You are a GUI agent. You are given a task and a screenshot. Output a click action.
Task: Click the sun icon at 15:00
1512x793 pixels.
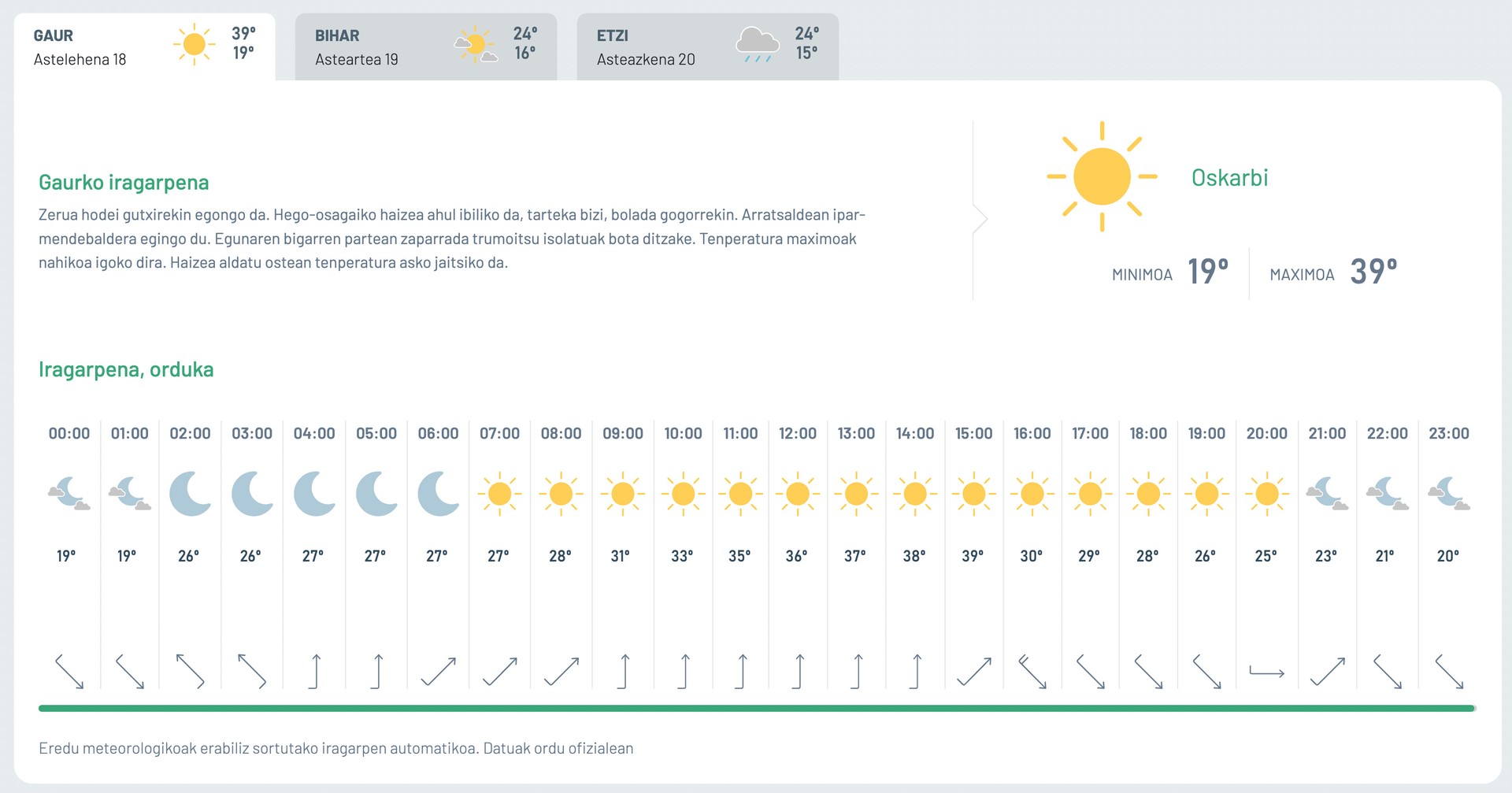tap(974, 494)
